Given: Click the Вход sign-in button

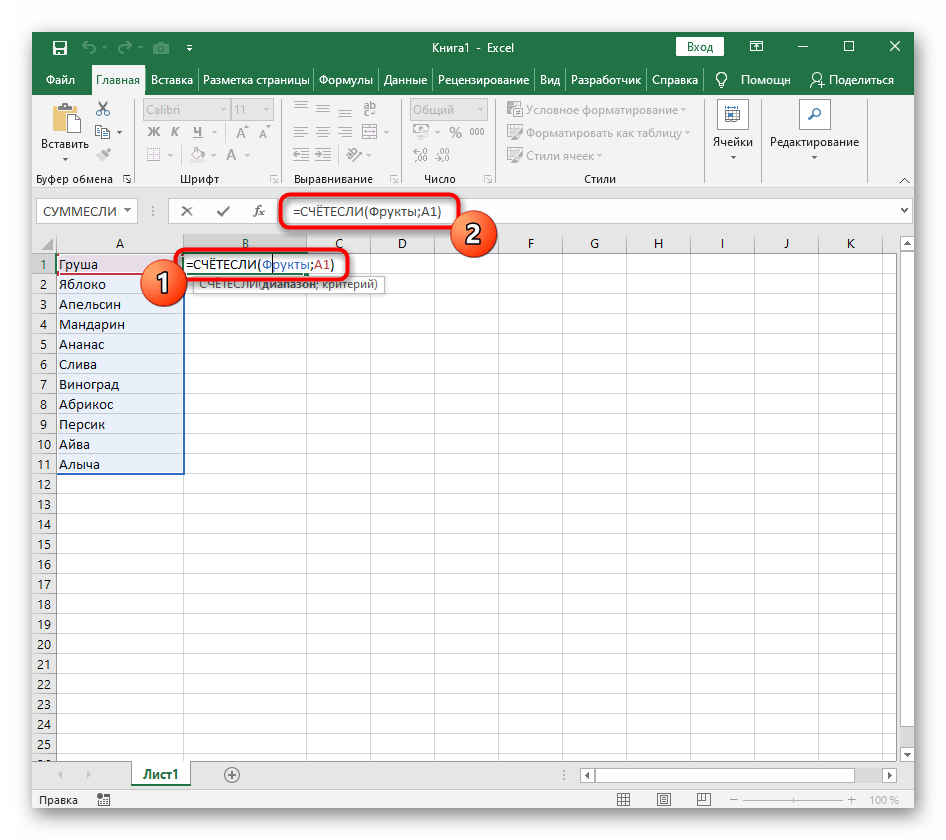Looking at the screenshot, I should 700,47.
